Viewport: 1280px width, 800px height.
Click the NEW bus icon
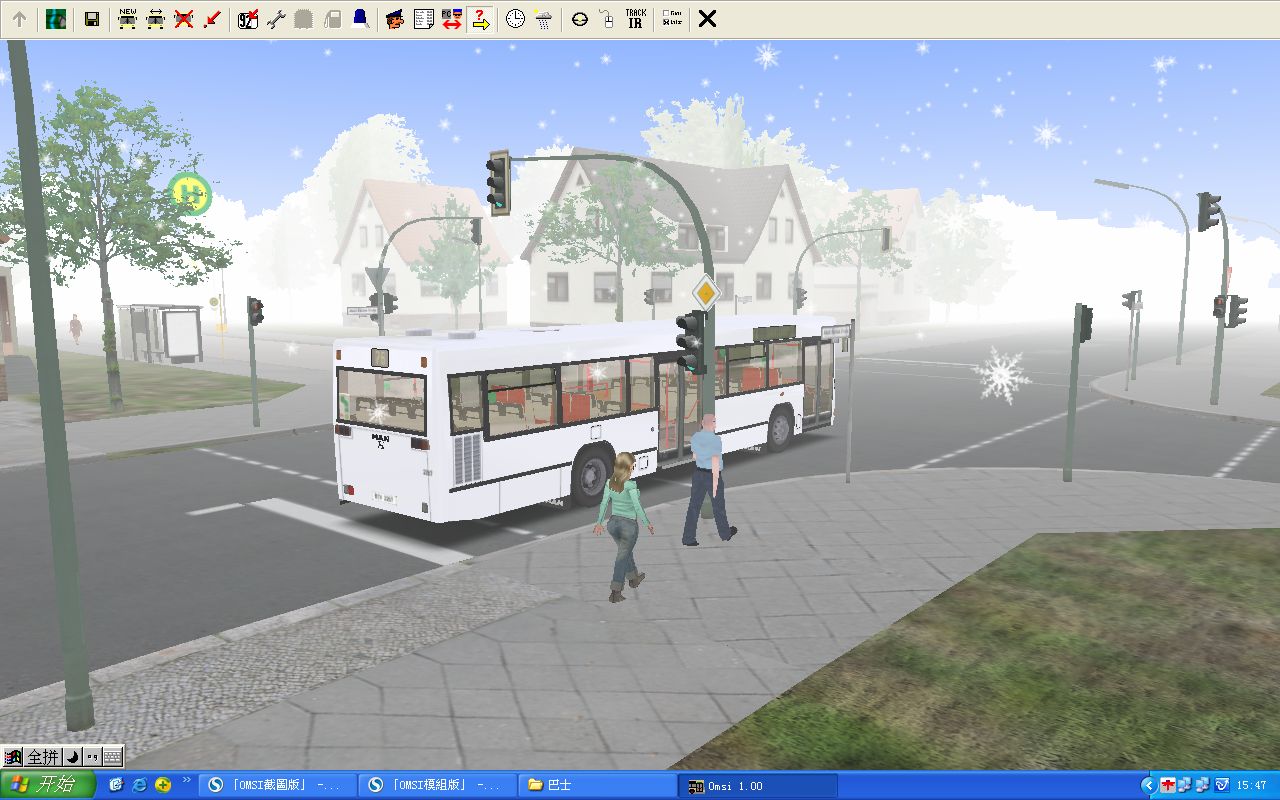tap(127, 19)
